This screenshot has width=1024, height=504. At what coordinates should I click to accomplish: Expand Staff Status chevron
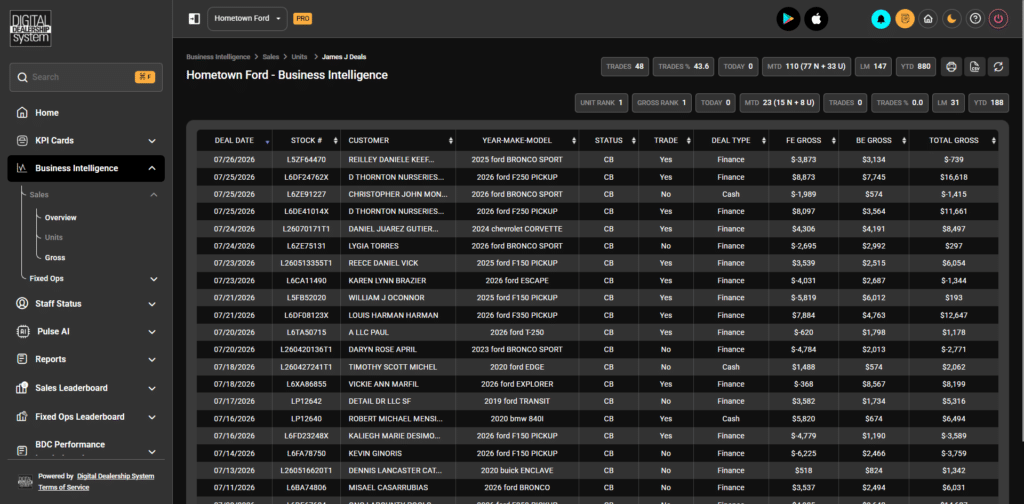click(x=152, y=304)
